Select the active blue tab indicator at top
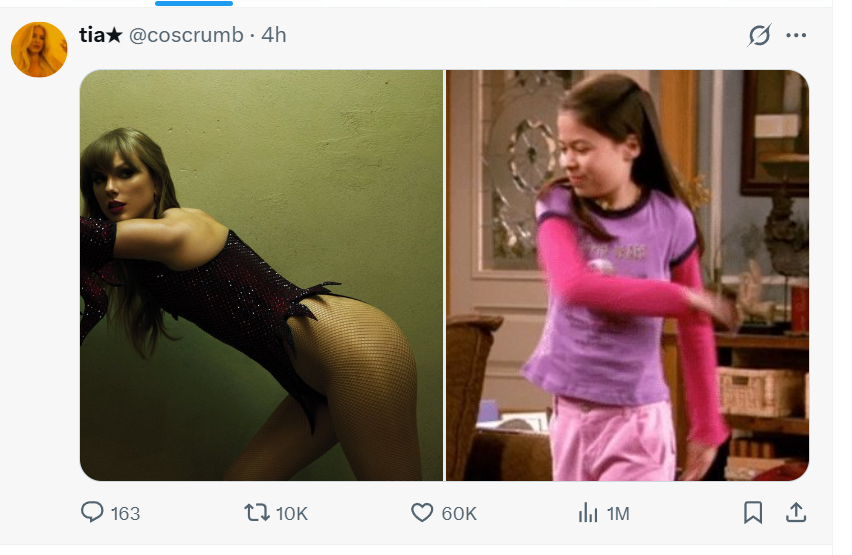Viewport: 852px width, 555px height. point(194,3)
